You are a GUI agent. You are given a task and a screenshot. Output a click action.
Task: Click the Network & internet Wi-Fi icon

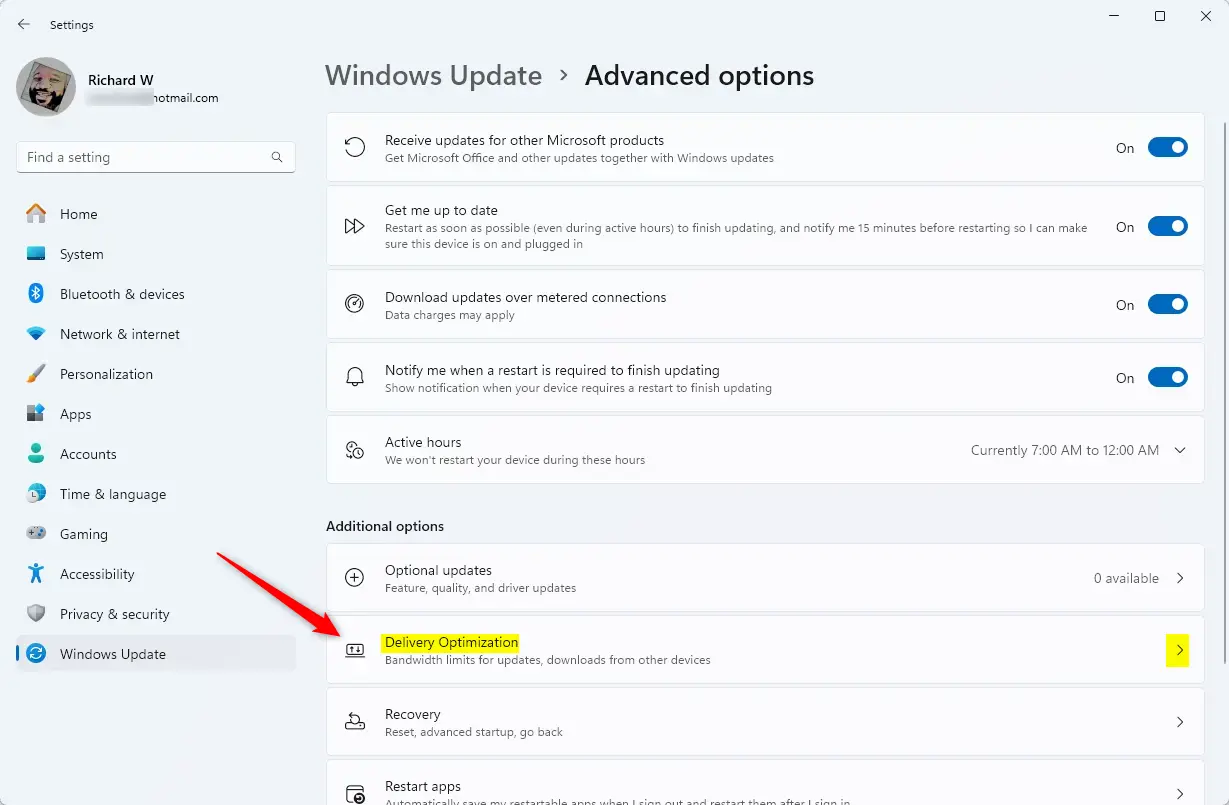(36, 334)
